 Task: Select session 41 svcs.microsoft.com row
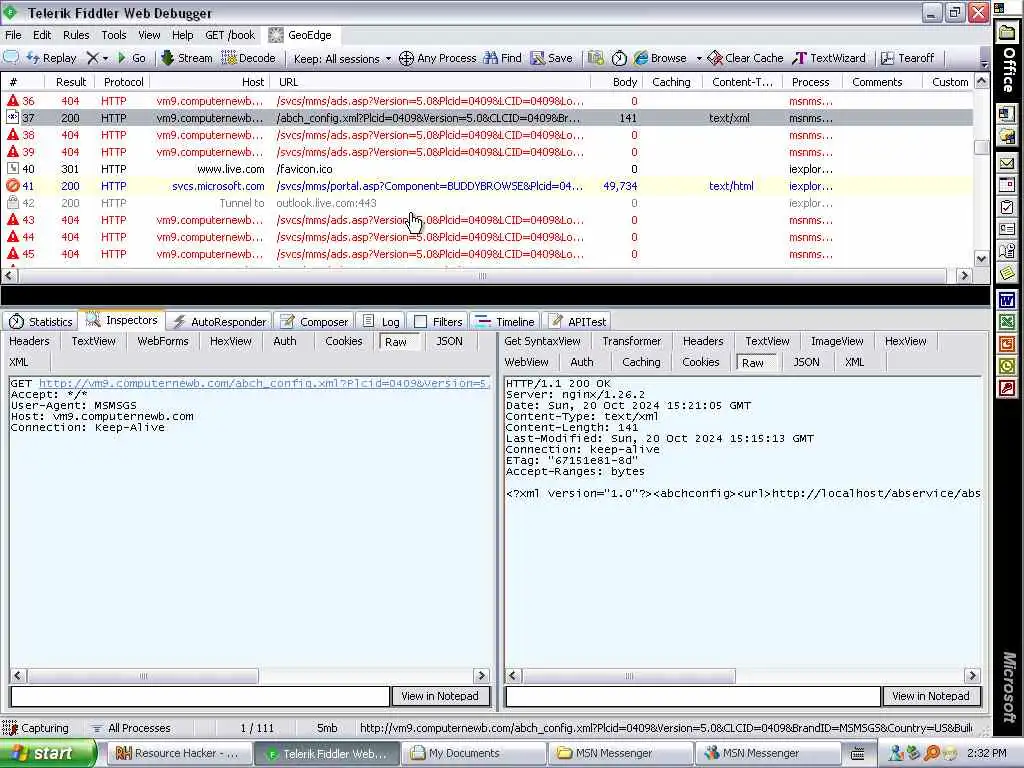click(x=487, y=186)
